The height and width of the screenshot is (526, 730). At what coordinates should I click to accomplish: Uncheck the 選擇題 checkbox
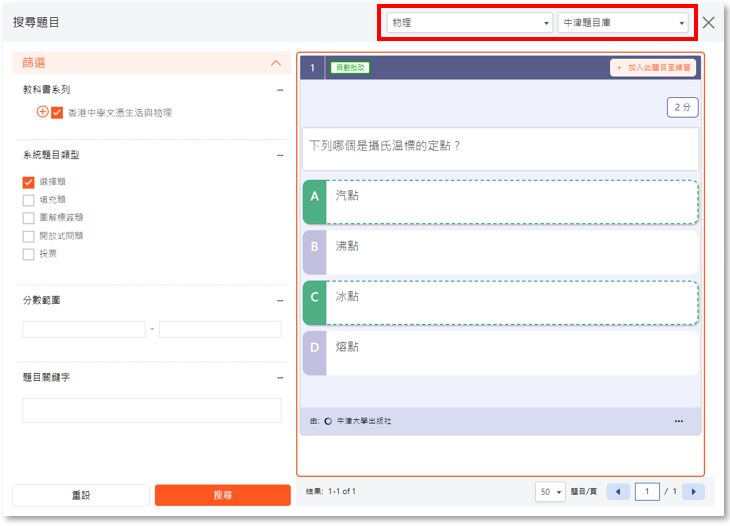(x=29, y=182)
